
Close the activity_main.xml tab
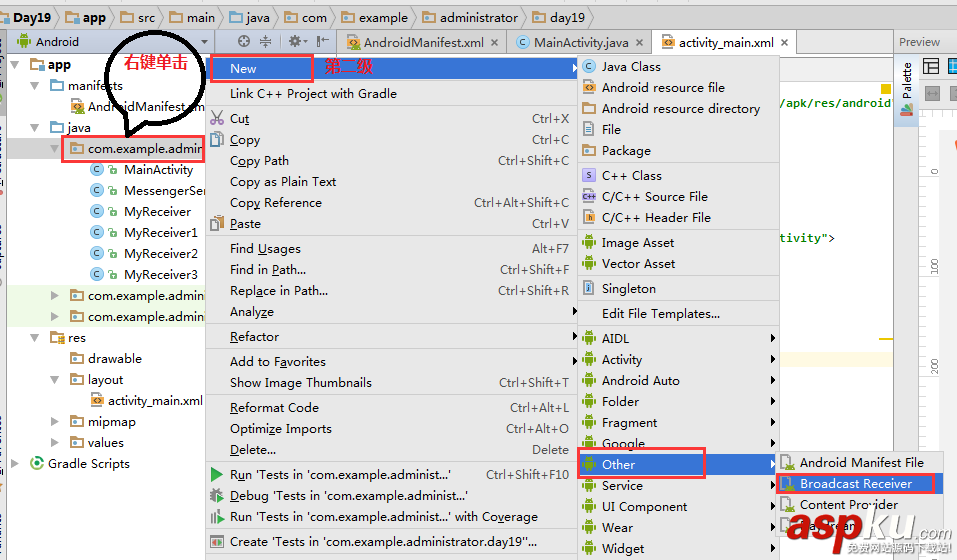click(785, 43)
